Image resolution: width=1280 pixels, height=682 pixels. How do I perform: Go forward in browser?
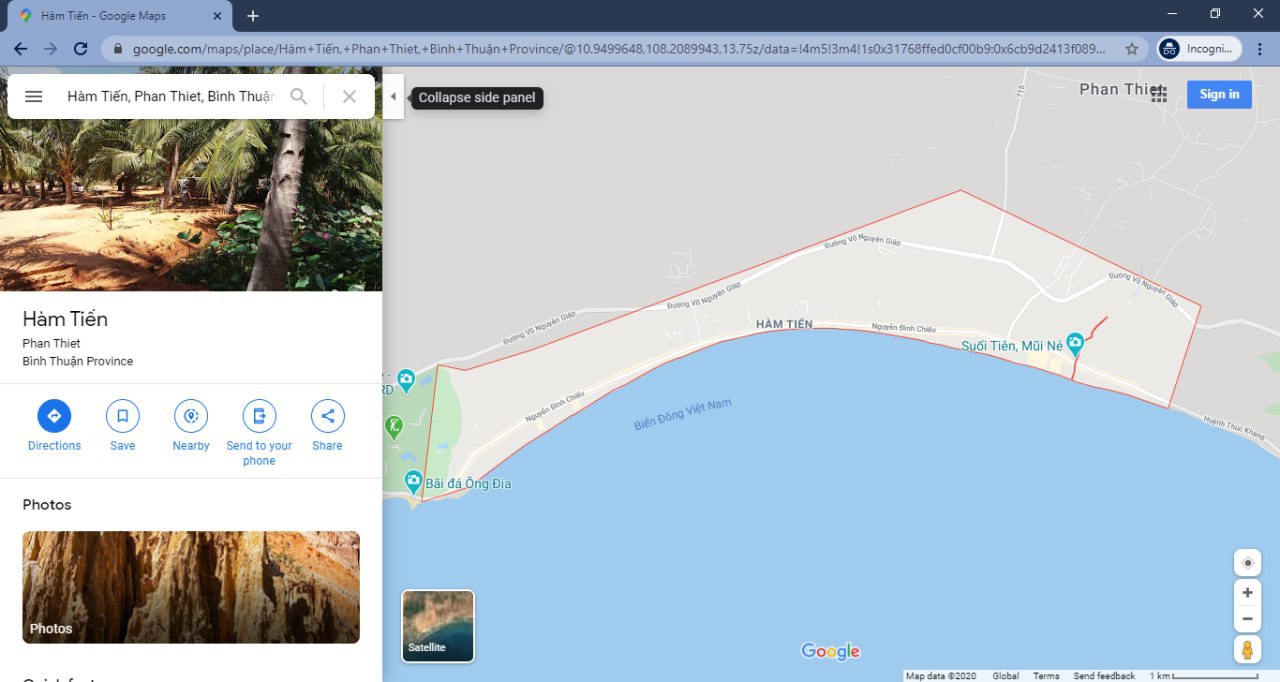pos(50,48)
